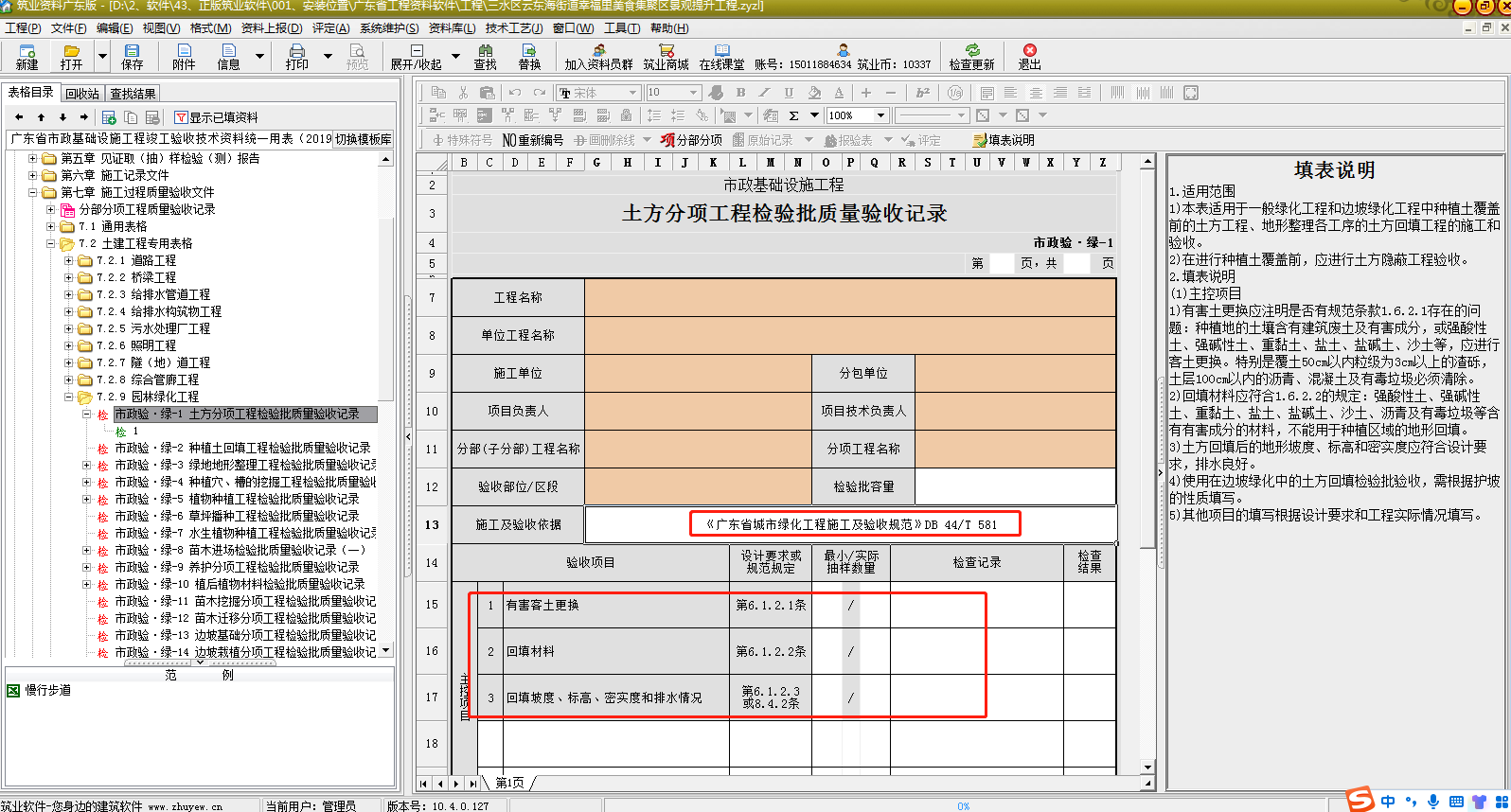The image size is (1511, 812).
Task: Click the Sogou input method S icon
Action: (x=1360, y=800)
